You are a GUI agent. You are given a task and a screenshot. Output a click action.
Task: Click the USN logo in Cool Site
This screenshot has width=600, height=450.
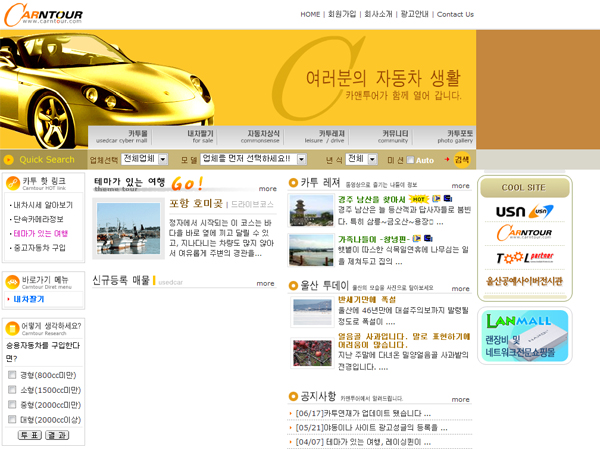[x=525, y=211]
